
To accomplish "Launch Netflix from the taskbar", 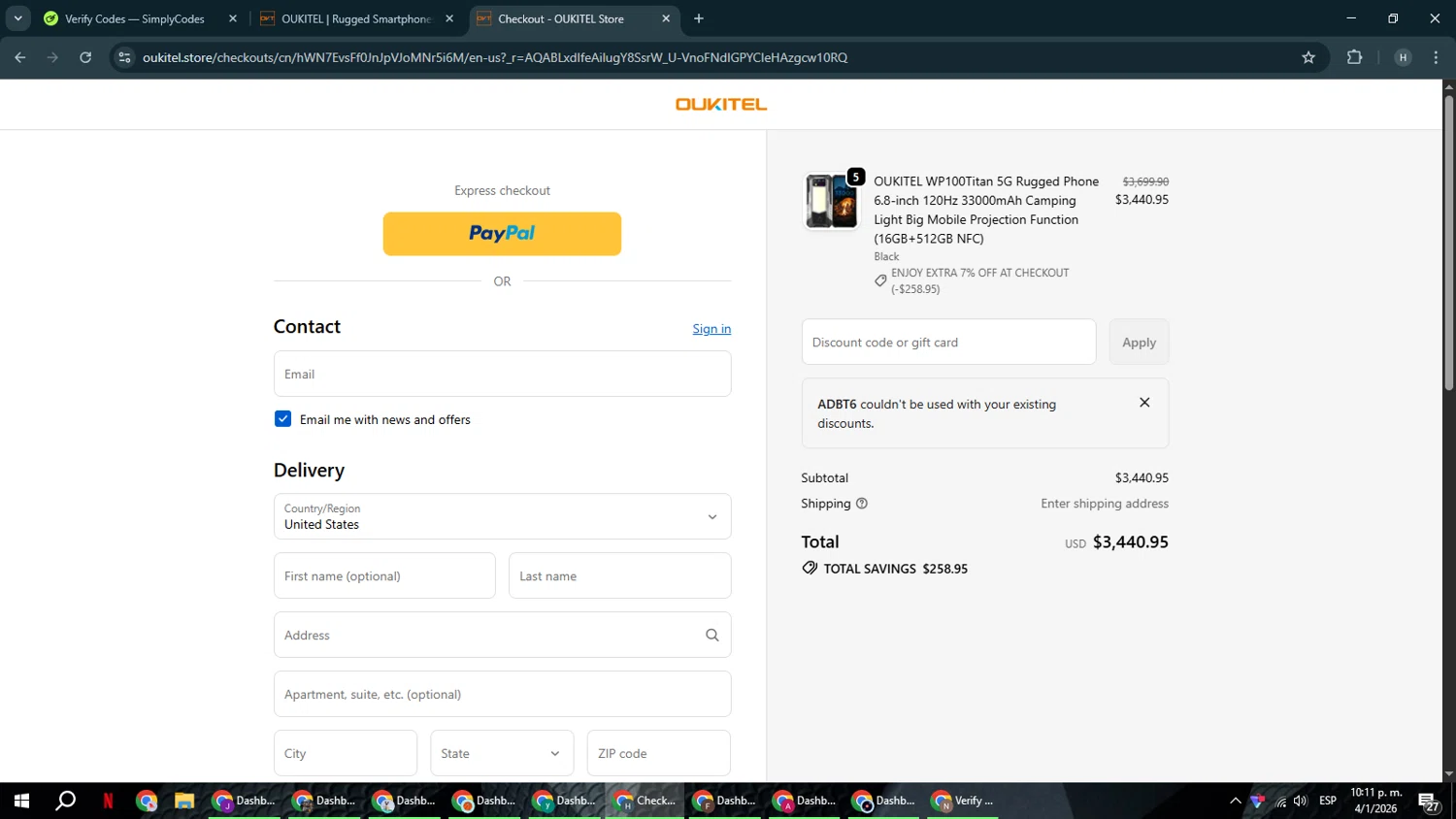I will click(108, 801).
